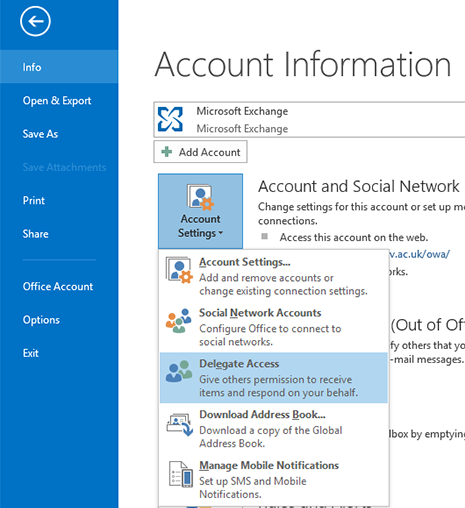Select Manage Mobile Notifications option

[x=274, y=479]
